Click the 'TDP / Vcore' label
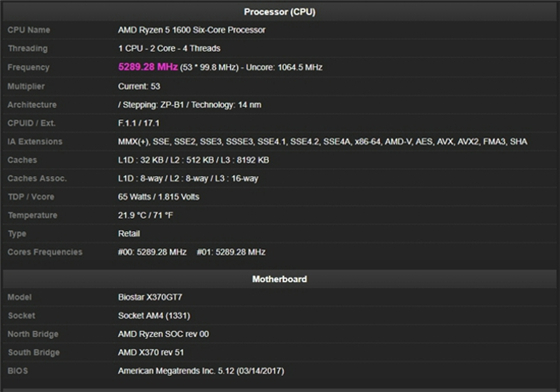The height and width of the screenshot is (392, 560). [31, 197]
